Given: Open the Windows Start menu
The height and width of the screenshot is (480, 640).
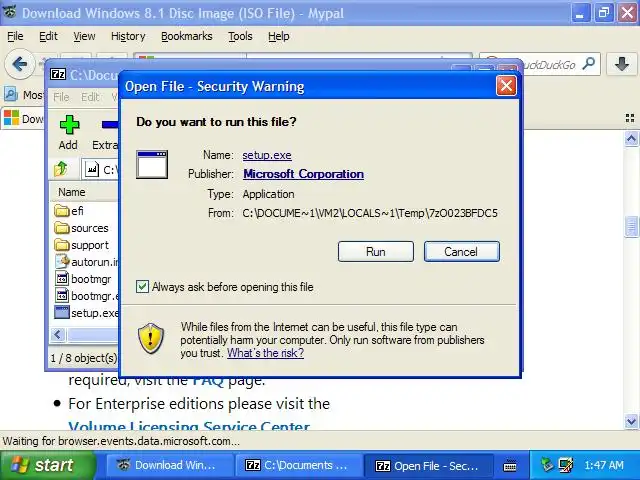Looking at the screenshot, I should pyautogui.click(x=47, y=465).
